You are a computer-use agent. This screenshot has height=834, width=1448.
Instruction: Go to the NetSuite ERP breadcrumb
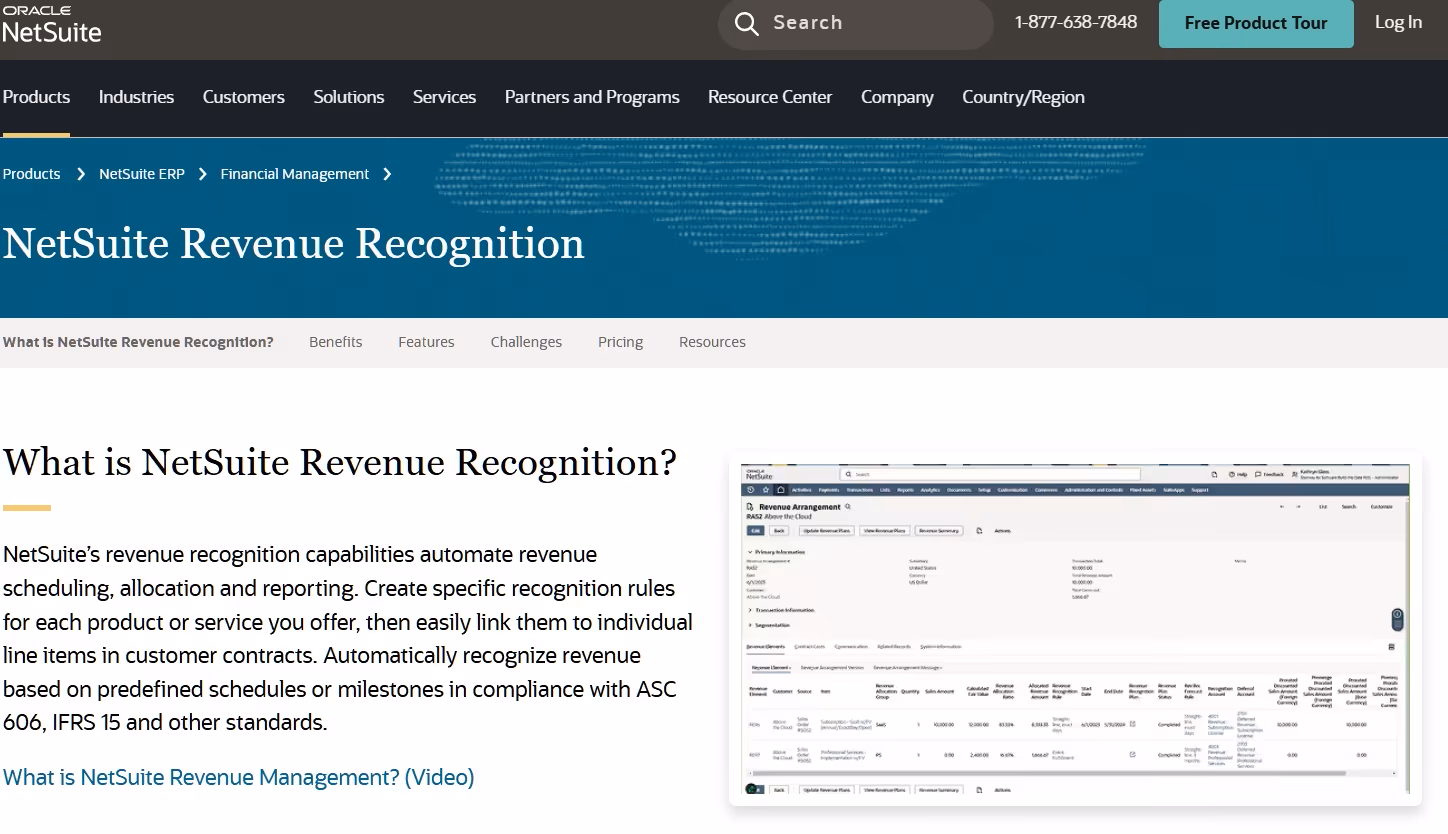coord(142,174)
